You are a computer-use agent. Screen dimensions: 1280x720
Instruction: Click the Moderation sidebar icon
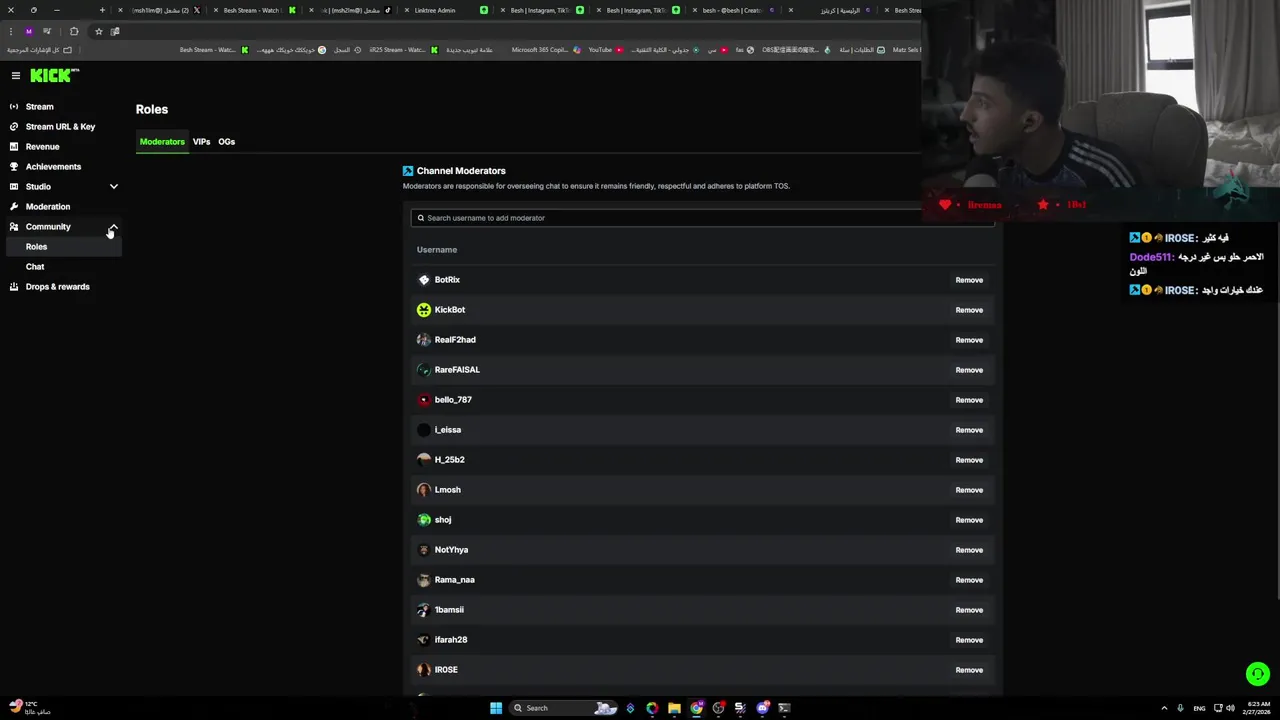14,207
